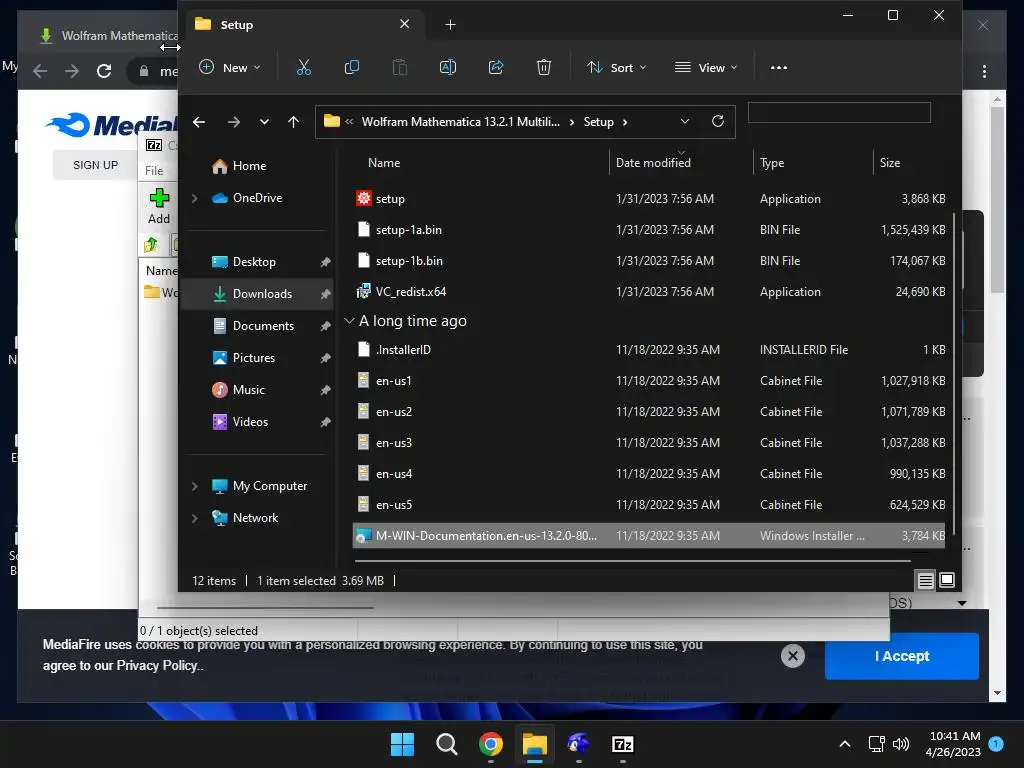This screenshot has width=1024, height=768.
Task: Select the setup application file
Action: pyautogui.click(x=649, y=199)
